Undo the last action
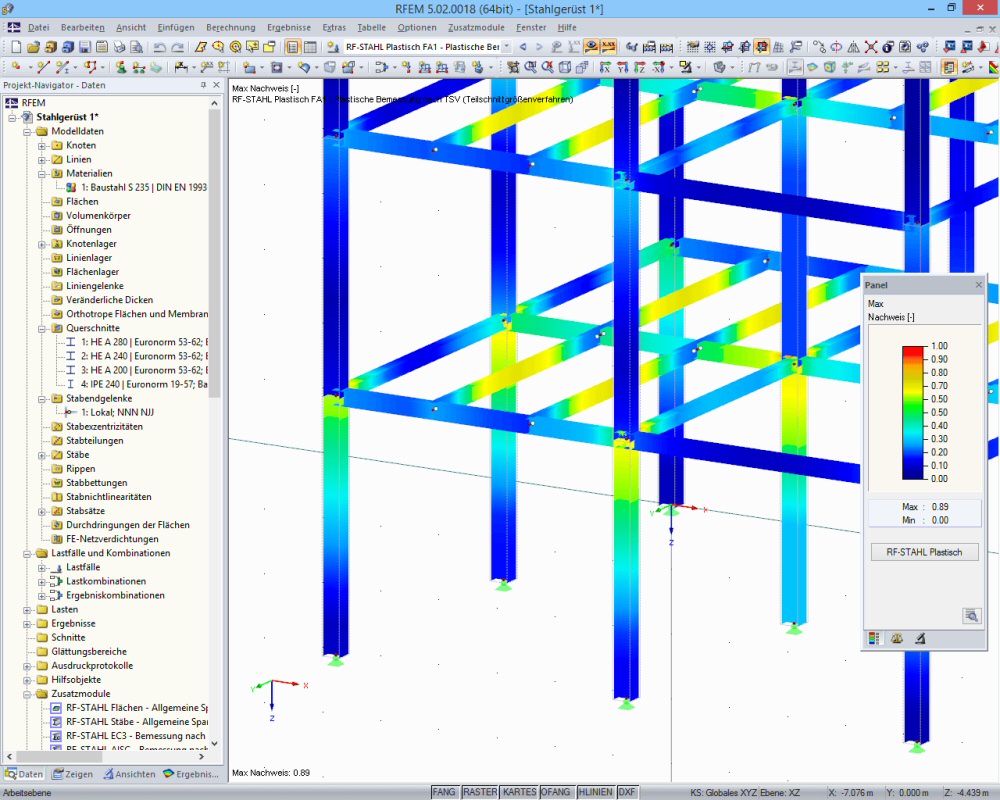 coord(160,47)
